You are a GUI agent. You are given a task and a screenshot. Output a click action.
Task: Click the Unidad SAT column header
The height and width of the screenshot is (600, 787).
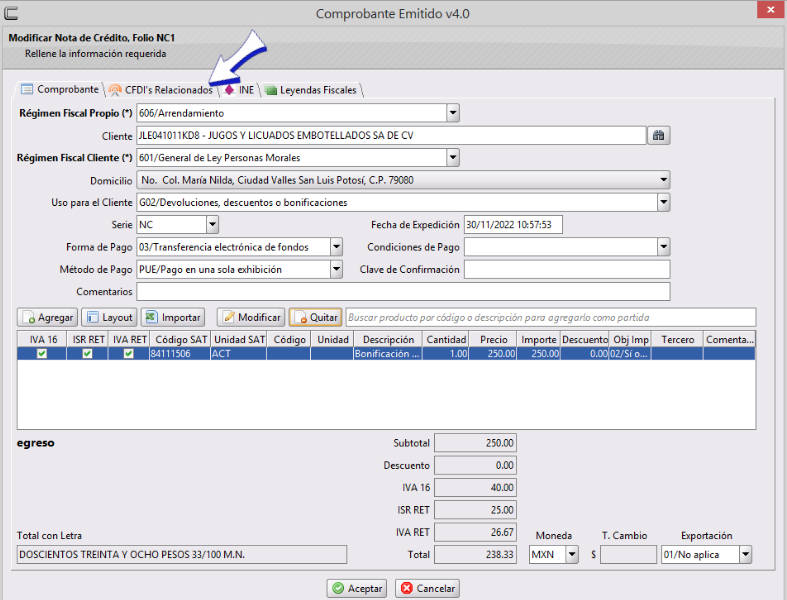(x=239, y=339)
